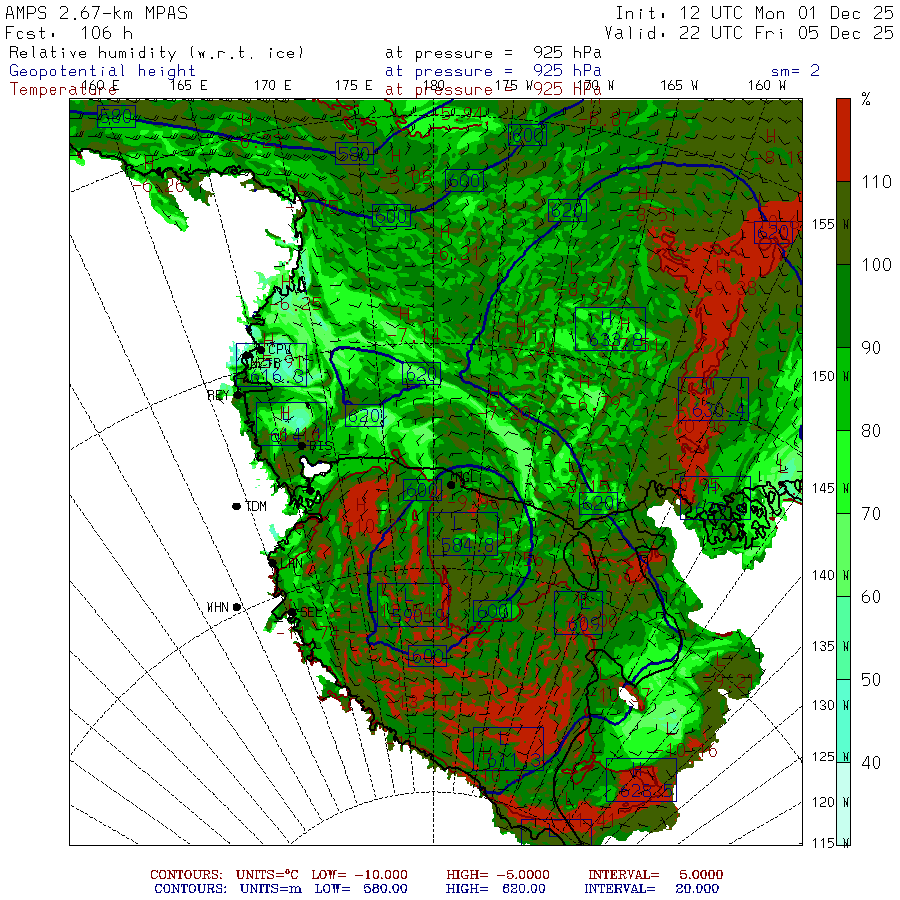This screenshot has height=900, width=900.
Task: Click the red 'UNITS=°C' contour text
Action: tap(267, 875)
